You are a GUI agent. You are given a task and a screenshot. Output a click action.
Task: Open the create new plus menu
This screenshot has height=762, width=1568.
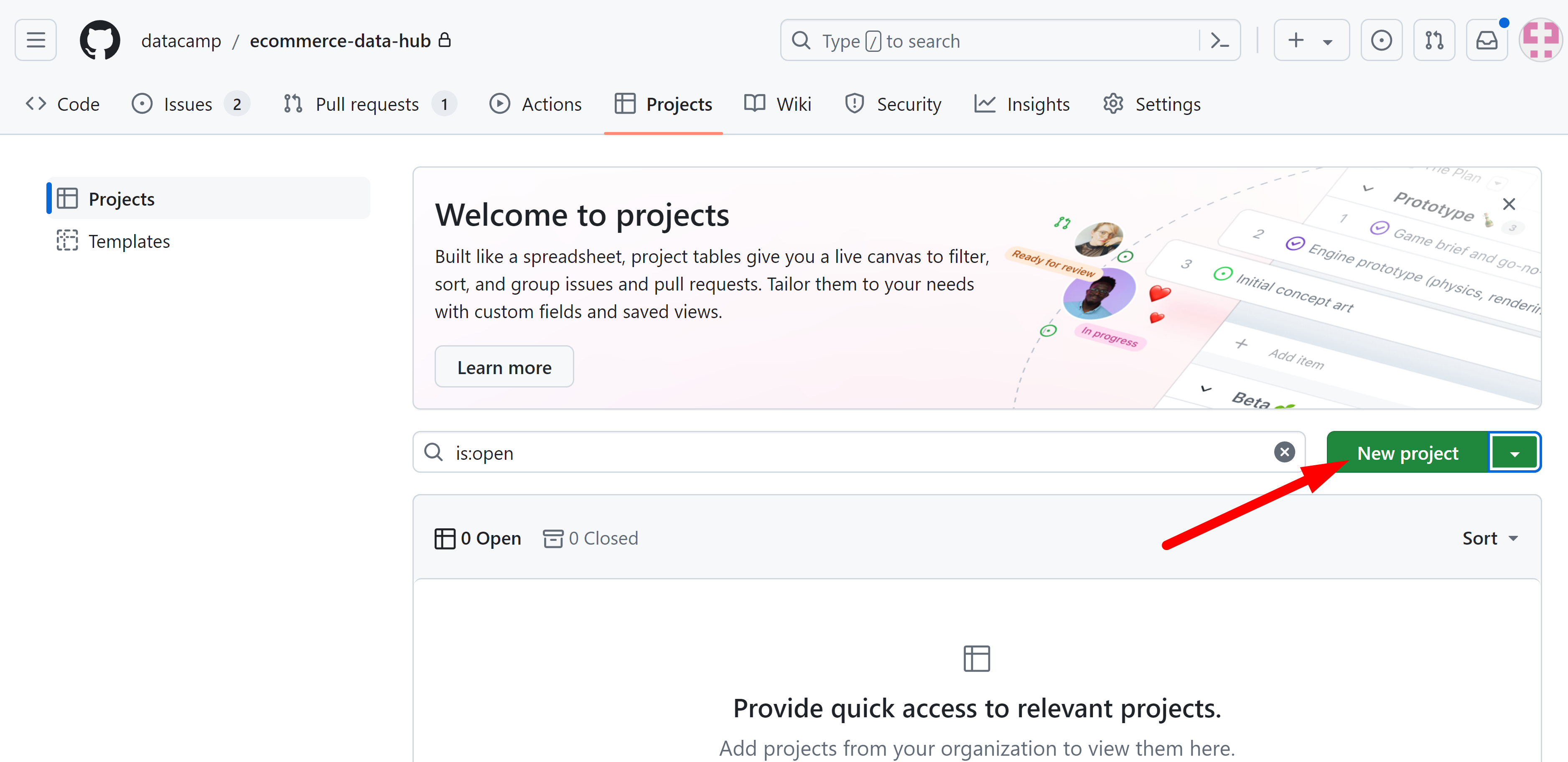(x=1311, y=40)
